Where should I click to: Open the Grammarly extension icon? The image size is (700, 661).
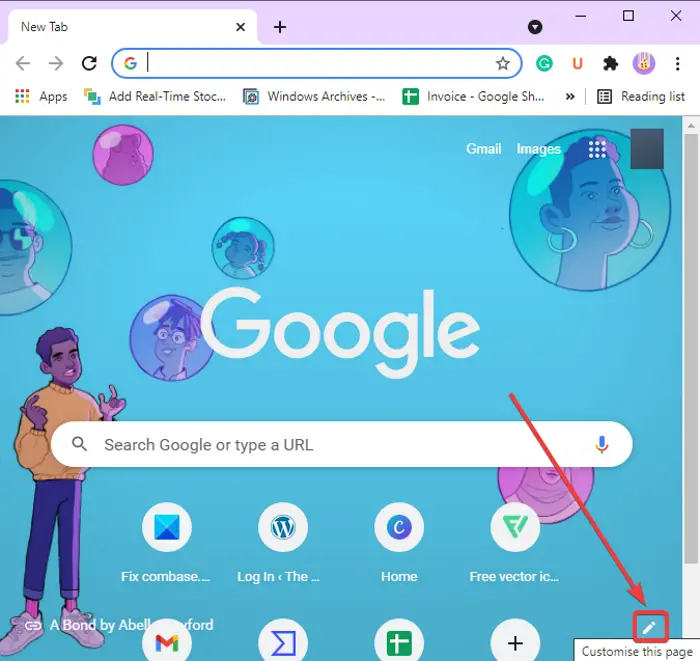pos(544,63)
